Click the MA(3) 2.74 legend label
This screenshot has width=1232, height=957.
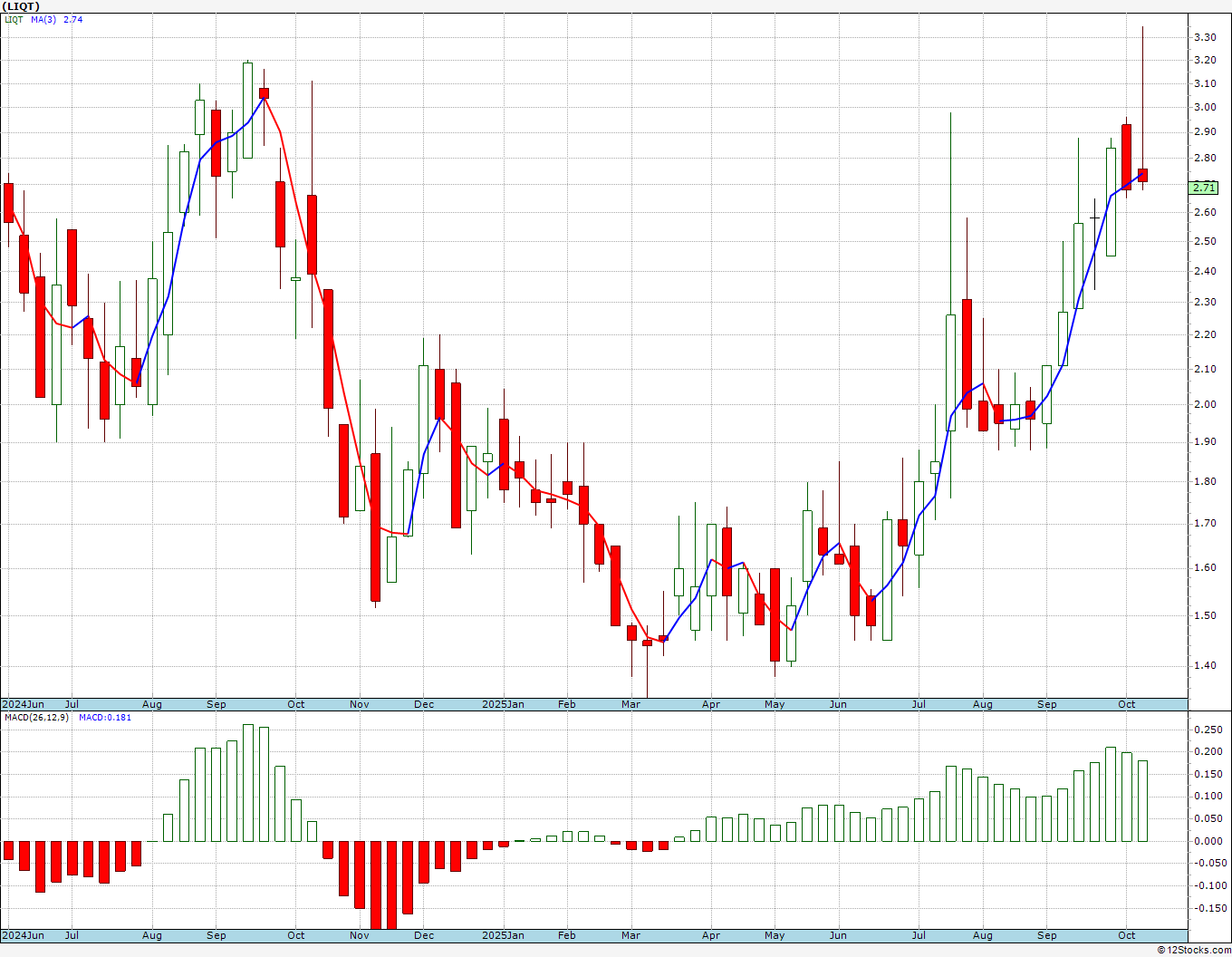pyautogui.click(x=56, y=19)
